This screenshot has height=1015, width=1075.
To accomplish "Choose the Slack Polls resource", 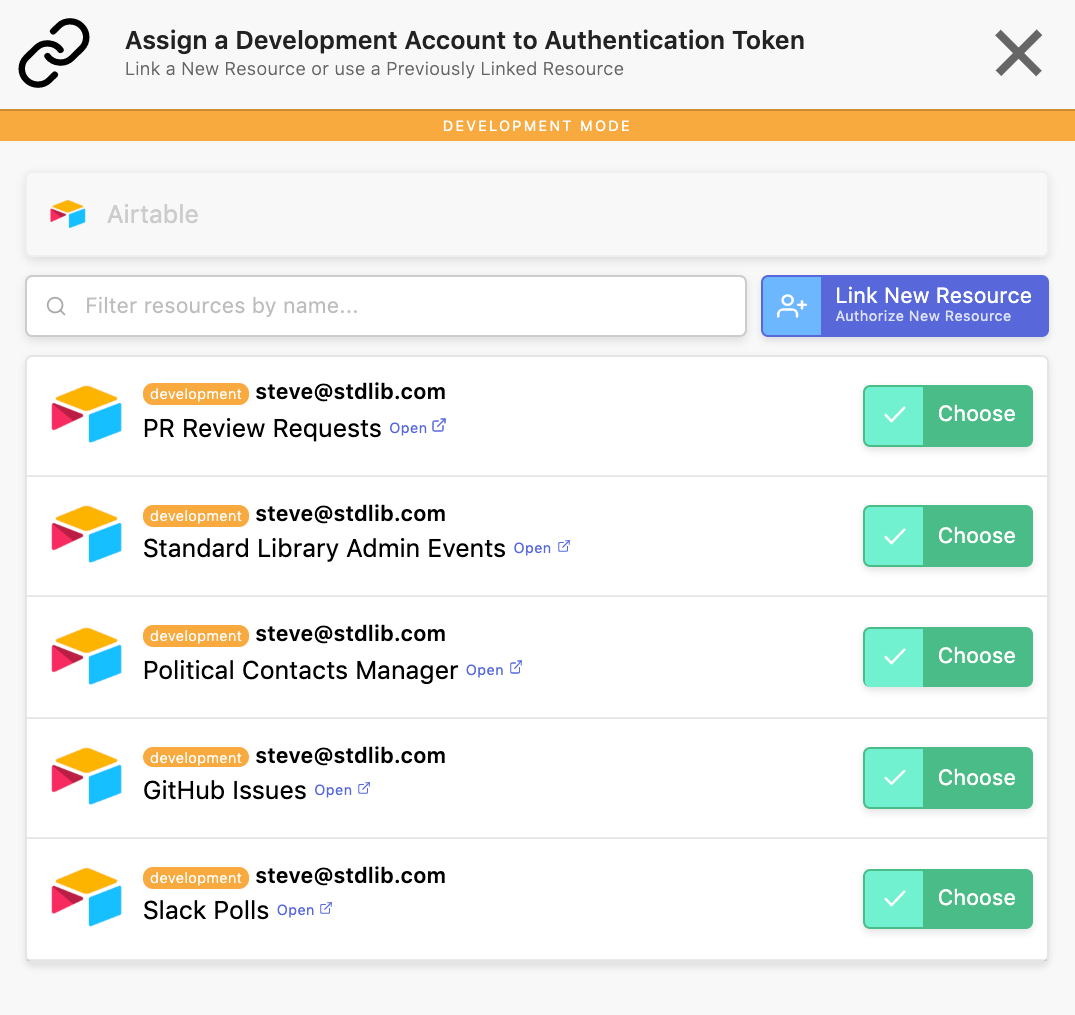I will pos(947,898).
